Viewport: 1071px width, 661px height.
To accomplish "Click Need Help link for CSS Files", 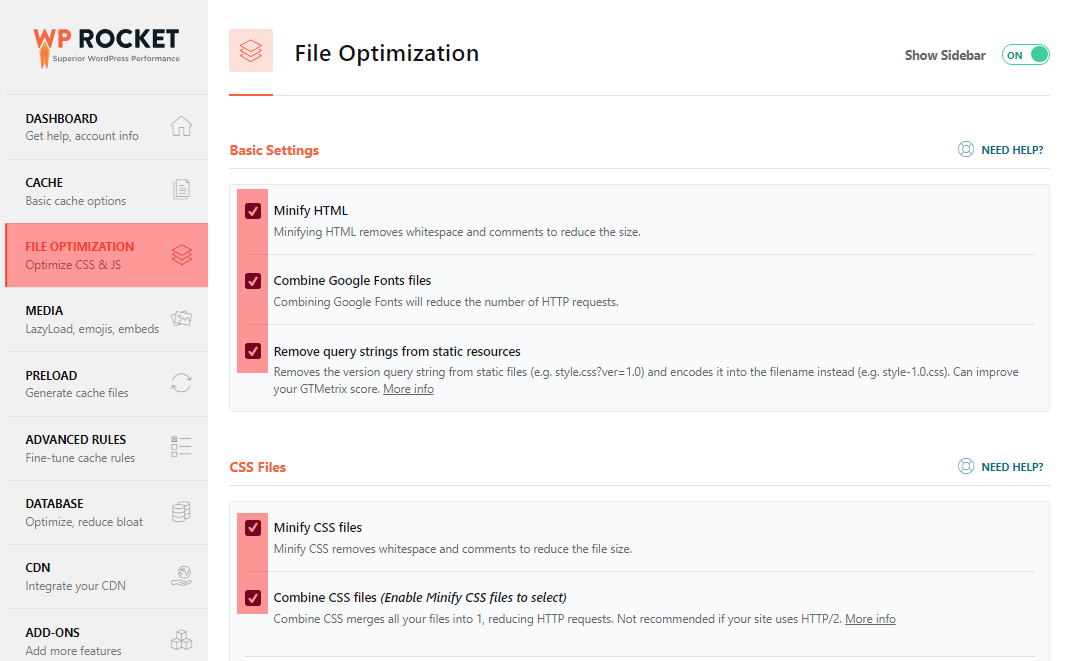I will point(1012,467).
